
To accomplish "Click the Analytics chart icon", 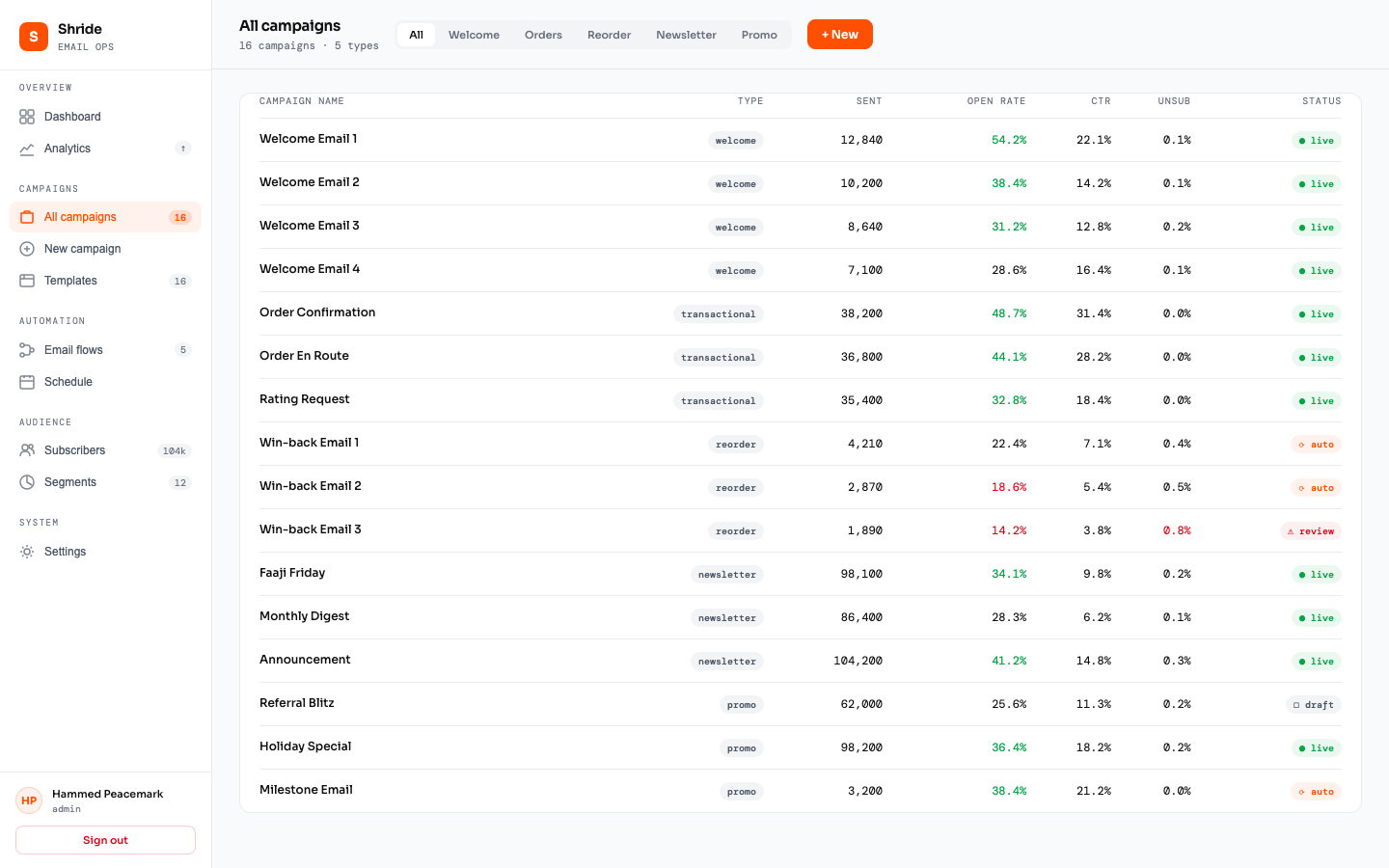I will click(27, 149).
